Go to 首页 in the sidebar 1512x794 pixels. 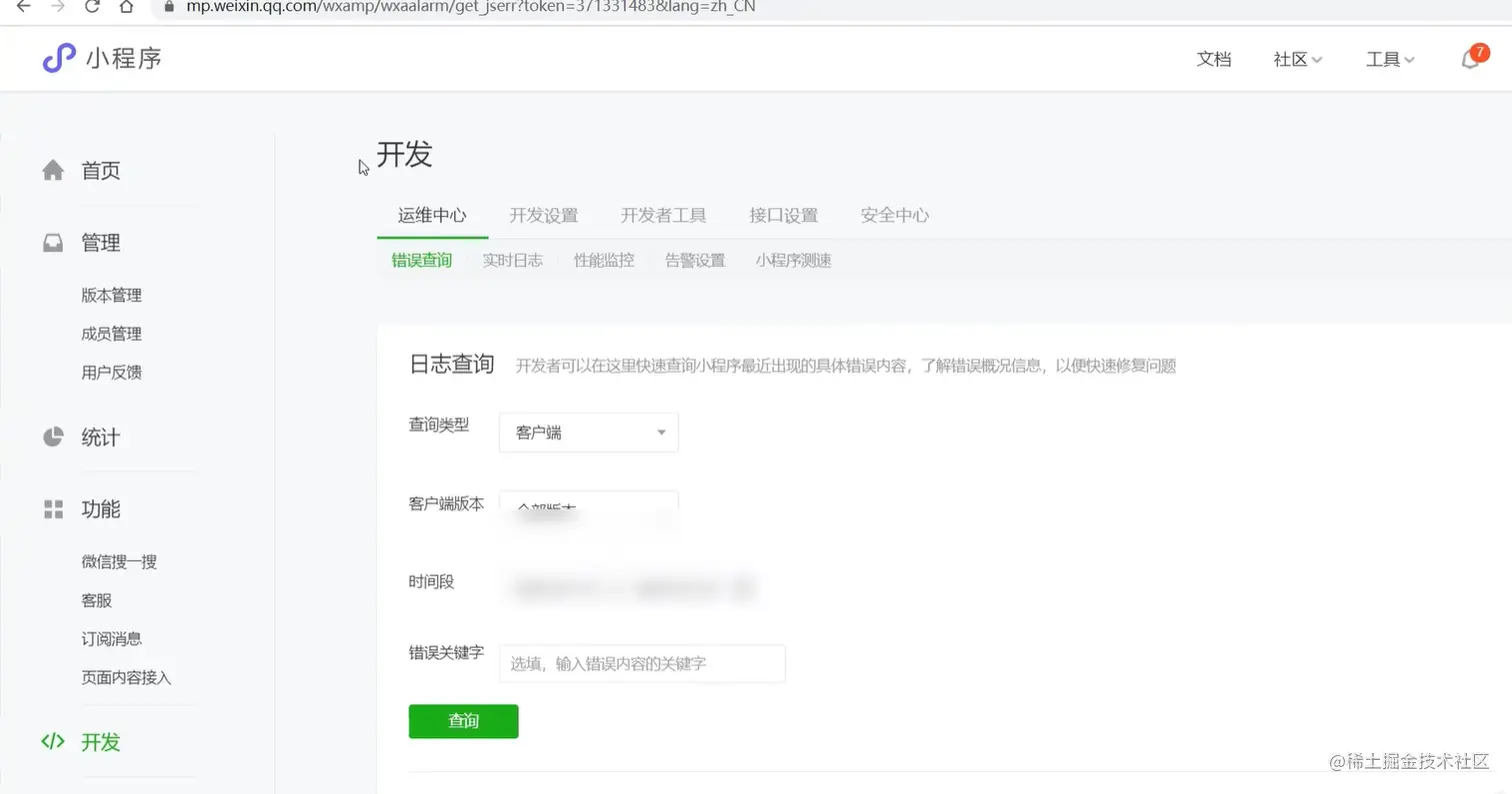[101, 171]
